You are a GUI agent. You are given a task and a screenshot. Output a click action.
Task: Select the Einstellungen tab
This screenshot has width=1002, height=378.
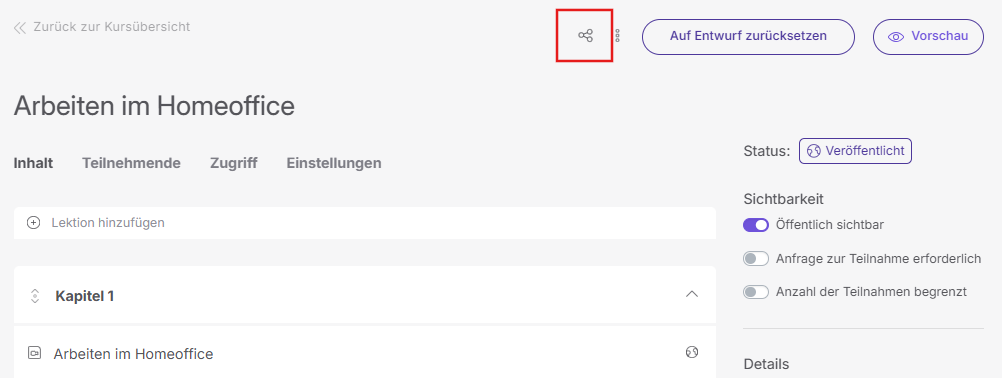[334, 163]
